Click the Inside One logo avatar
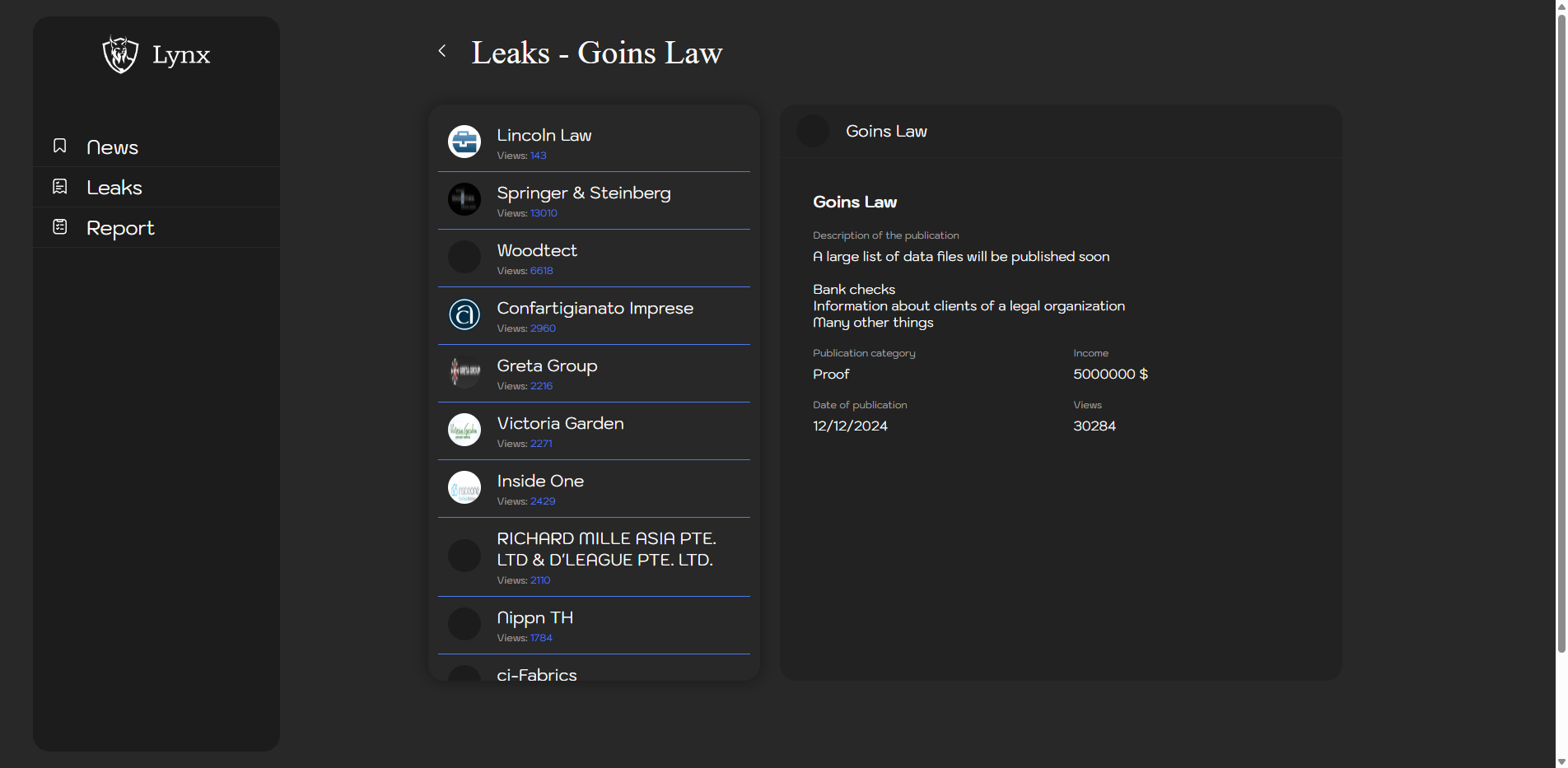The height and width of the screenshot is (768, 1568). tap(464, 487)
